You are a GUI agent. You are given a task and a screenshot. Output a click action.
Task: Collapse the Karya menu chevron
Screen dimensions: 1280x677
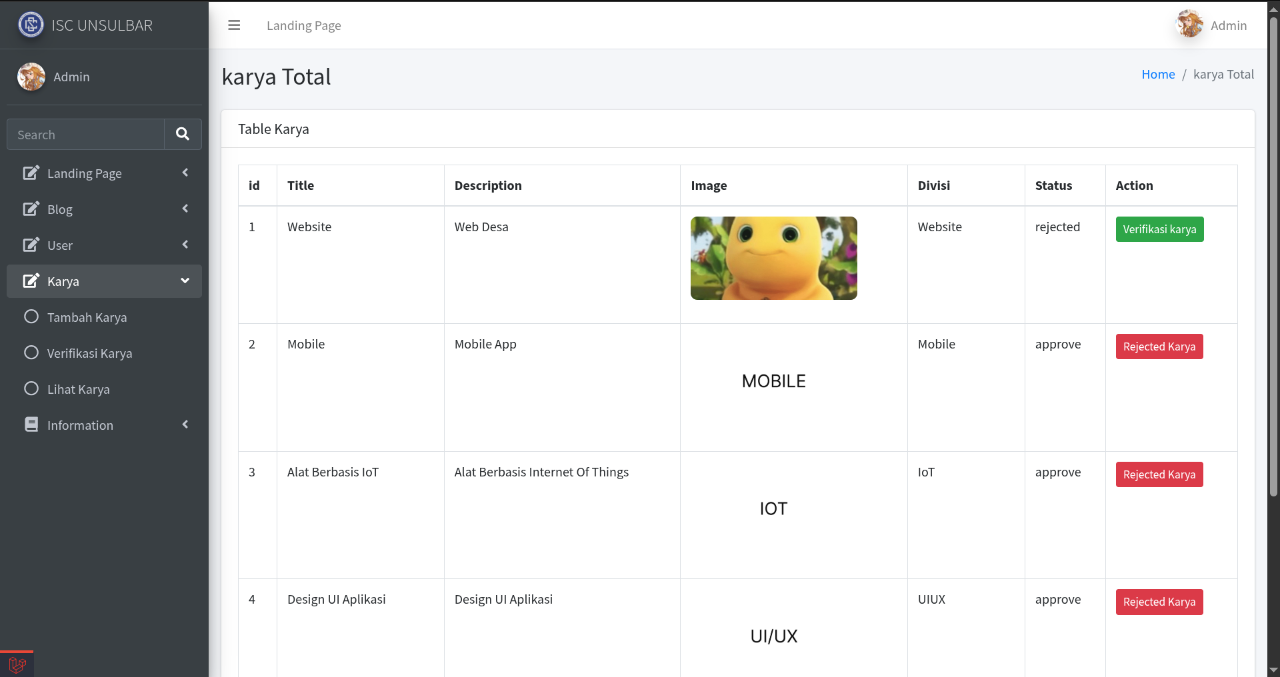click(x=185, y=281)
